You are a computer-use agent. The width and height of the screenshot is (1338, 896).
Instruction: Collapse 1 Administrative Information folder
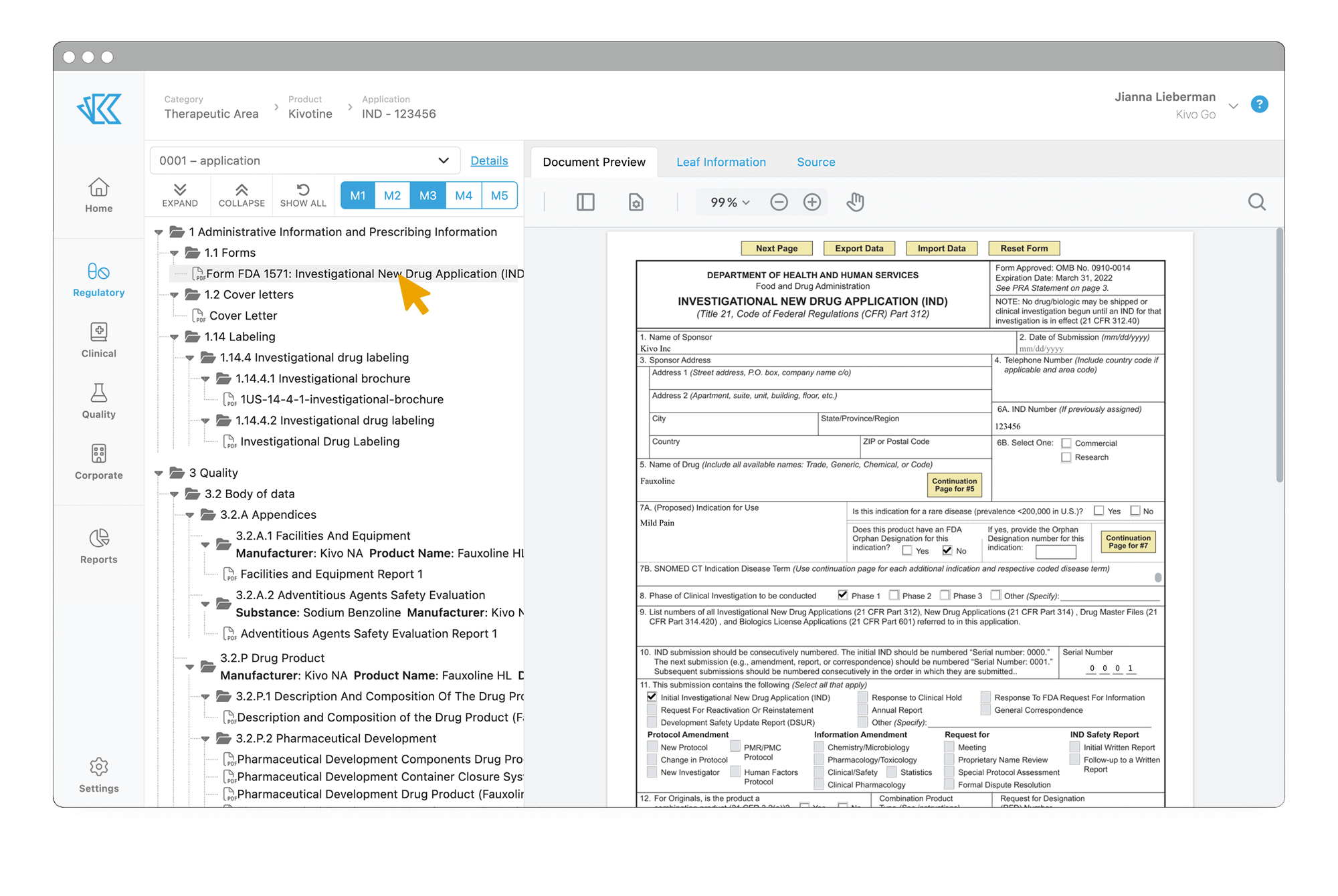coord(159,232)
